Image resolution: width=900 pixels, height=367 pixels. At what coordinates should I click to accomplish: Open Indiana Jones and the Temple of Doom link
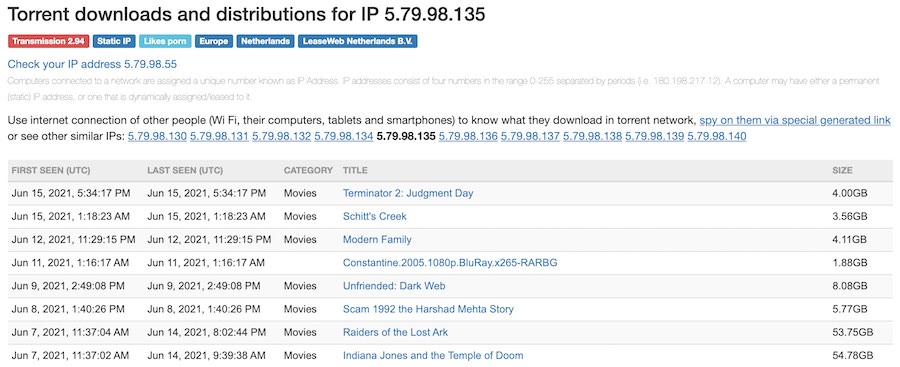(x=433, y=356)
